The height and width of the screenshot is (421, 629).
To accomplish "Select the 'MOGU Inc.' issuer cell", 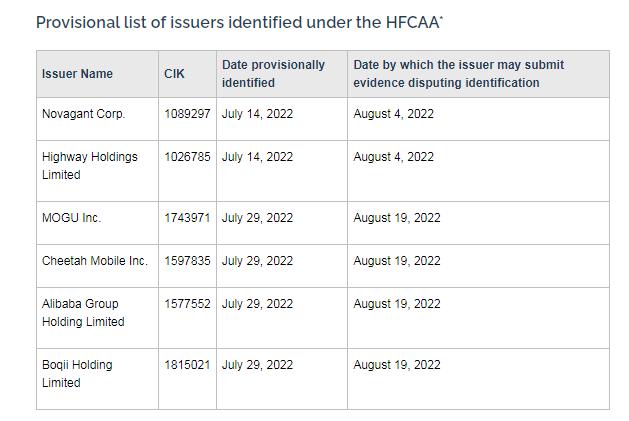I will click(71, 218).
